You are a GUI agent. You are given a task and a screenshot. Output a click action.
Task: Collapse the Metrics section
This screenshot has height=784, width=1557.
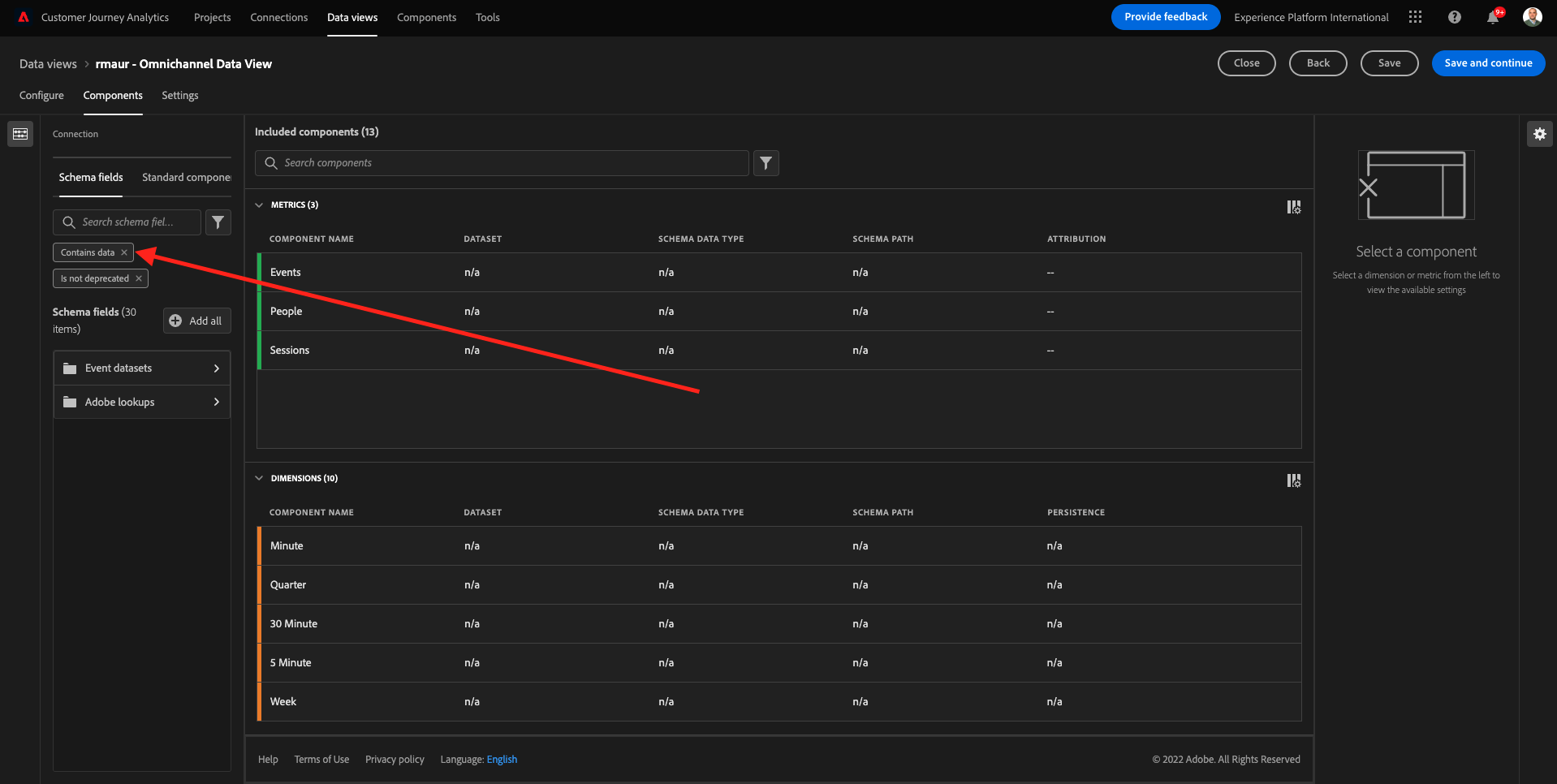point(259,205)
